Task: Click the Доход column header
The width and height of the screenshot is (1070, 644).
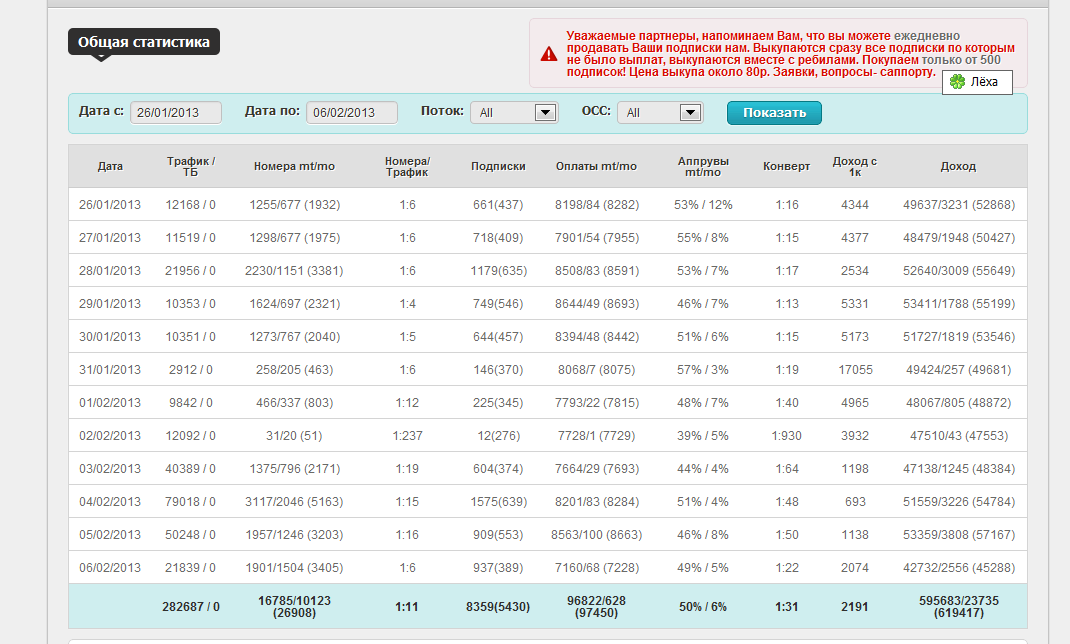Action: click(958, 166)
